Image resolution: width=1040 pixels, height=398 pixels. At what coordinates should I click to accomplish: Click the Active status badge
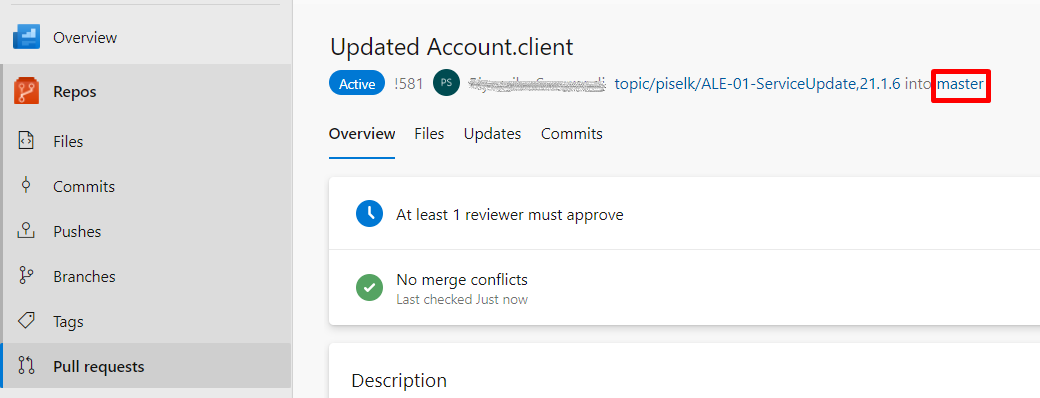[x=357, y=84]
